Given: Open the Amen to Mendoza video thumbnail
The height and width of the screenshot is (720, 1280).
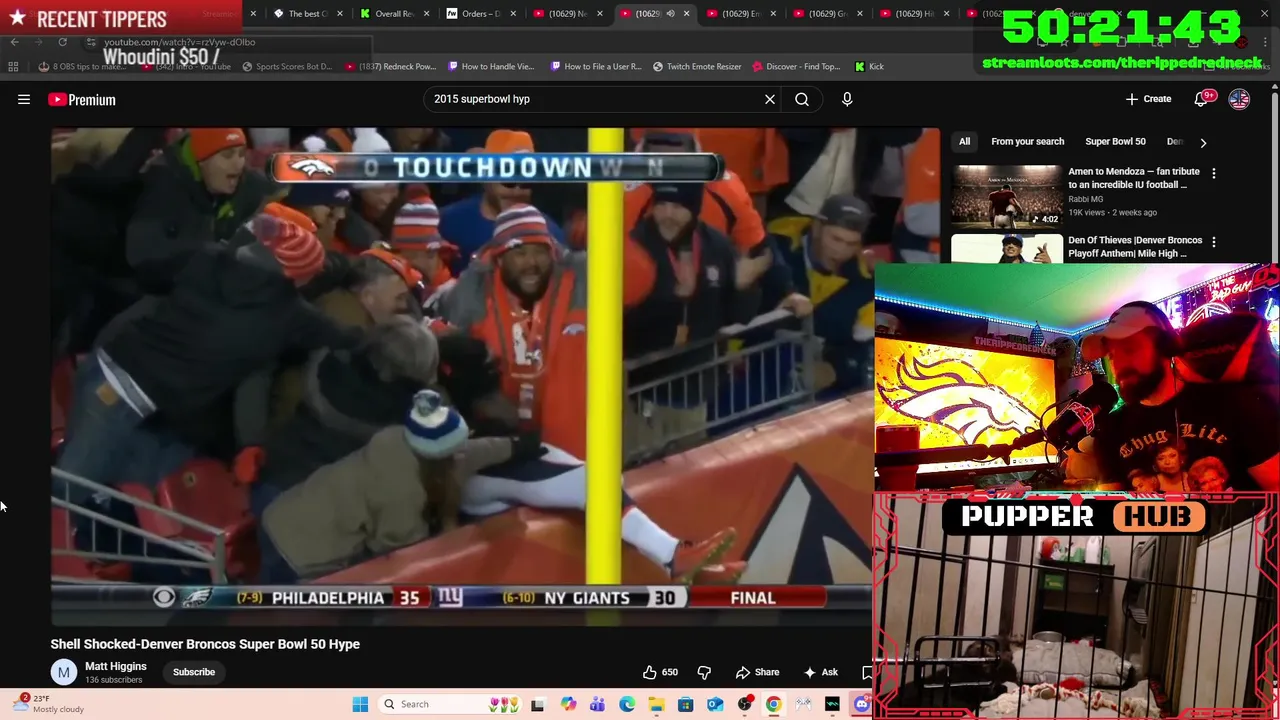Looking at the screenshot, I should tap(1006, 195).
